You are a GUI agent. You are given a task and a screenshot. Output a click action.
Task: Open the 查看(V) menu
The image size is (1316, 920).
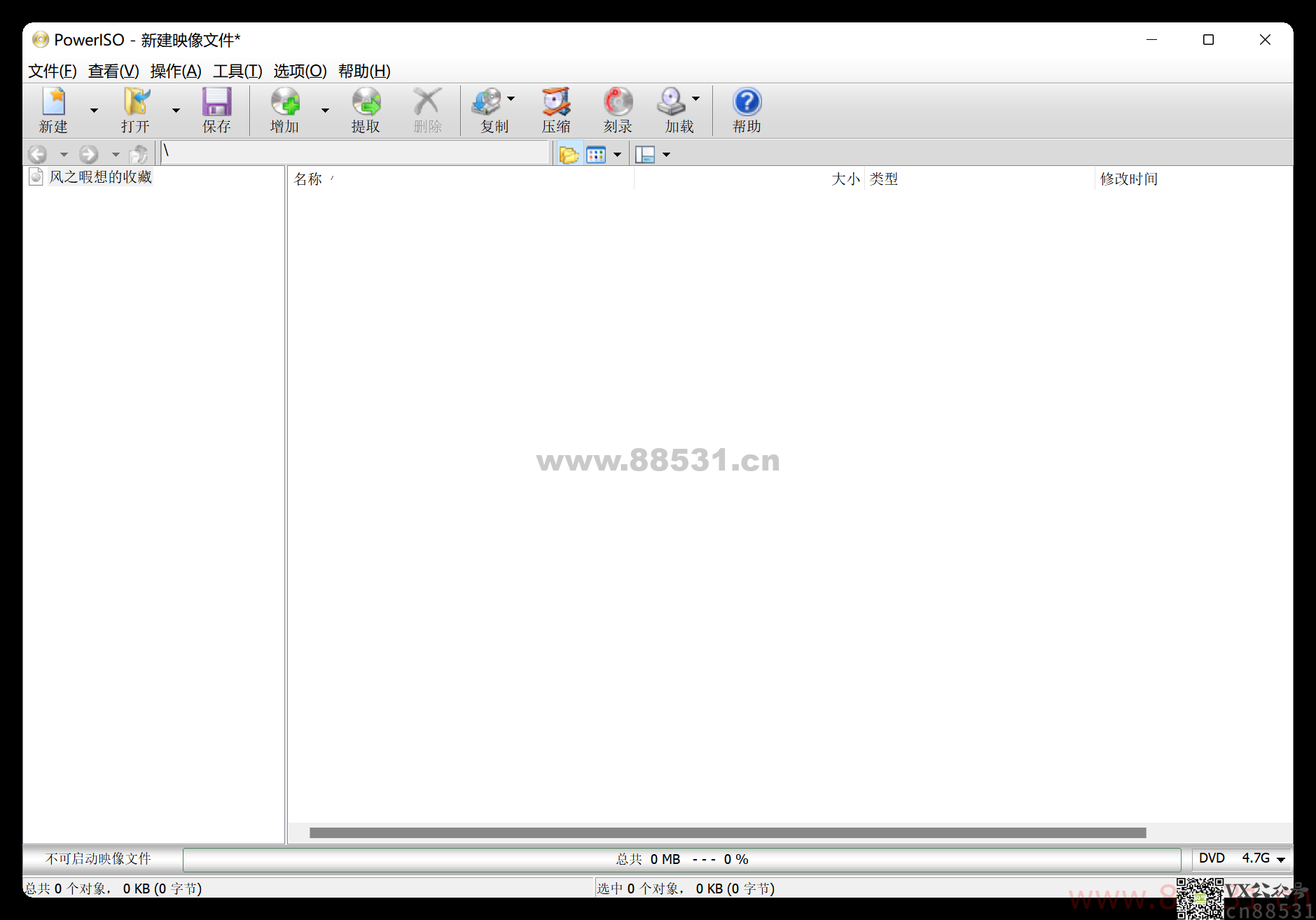[x=113, y=71]
